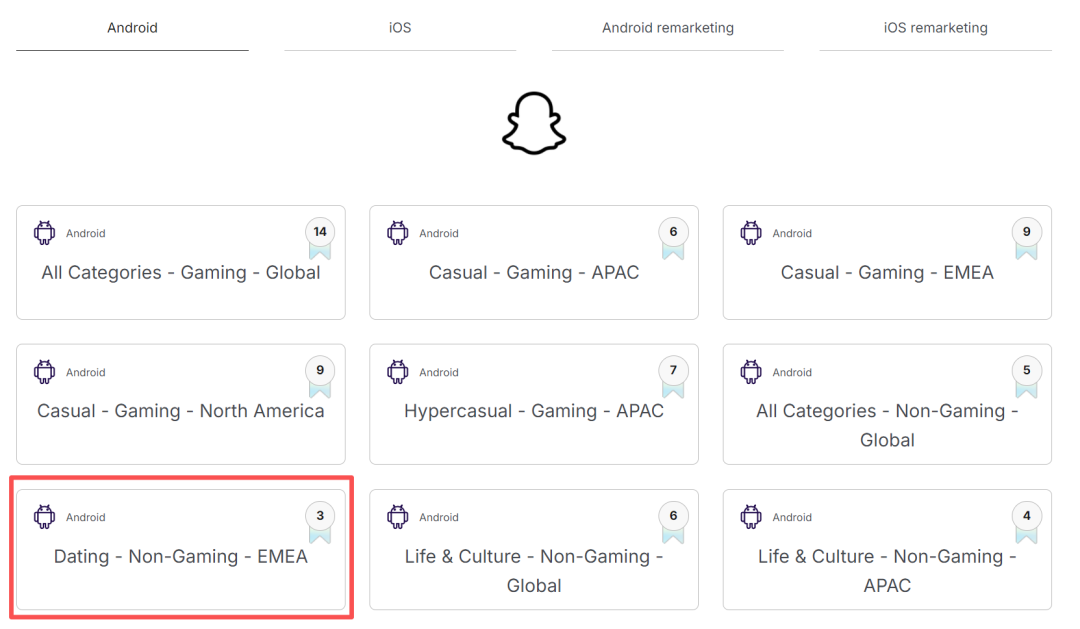1080x629 pixels.
Task: Click Android icon on All Categories Gaming Global card
Action: (45, 233)
